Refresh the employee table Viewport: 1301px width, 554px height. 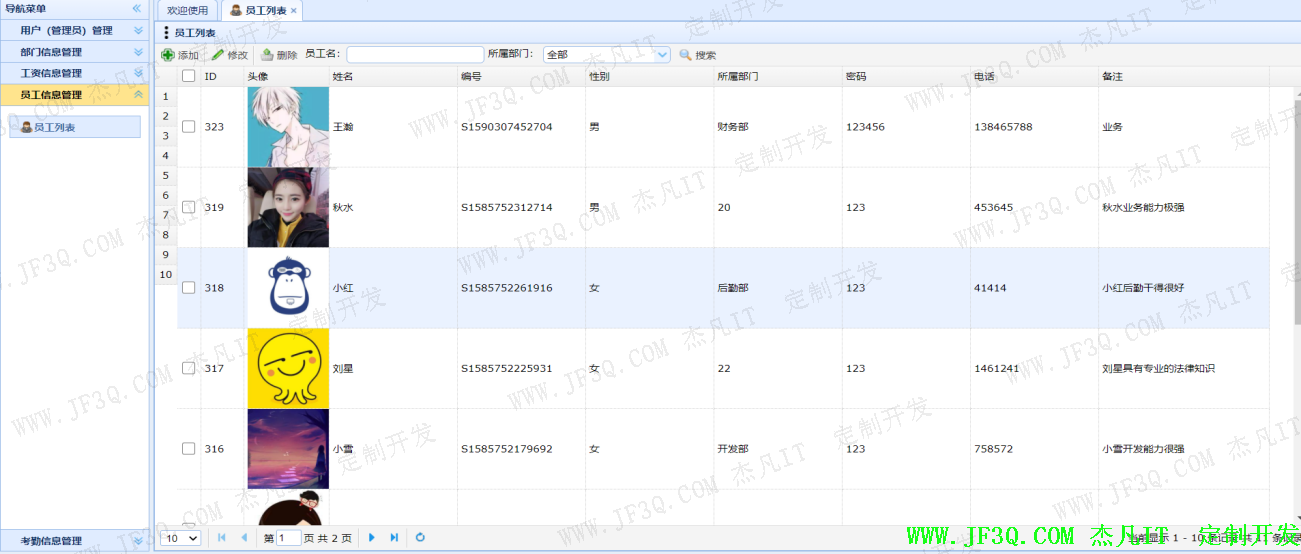point(420,538)
